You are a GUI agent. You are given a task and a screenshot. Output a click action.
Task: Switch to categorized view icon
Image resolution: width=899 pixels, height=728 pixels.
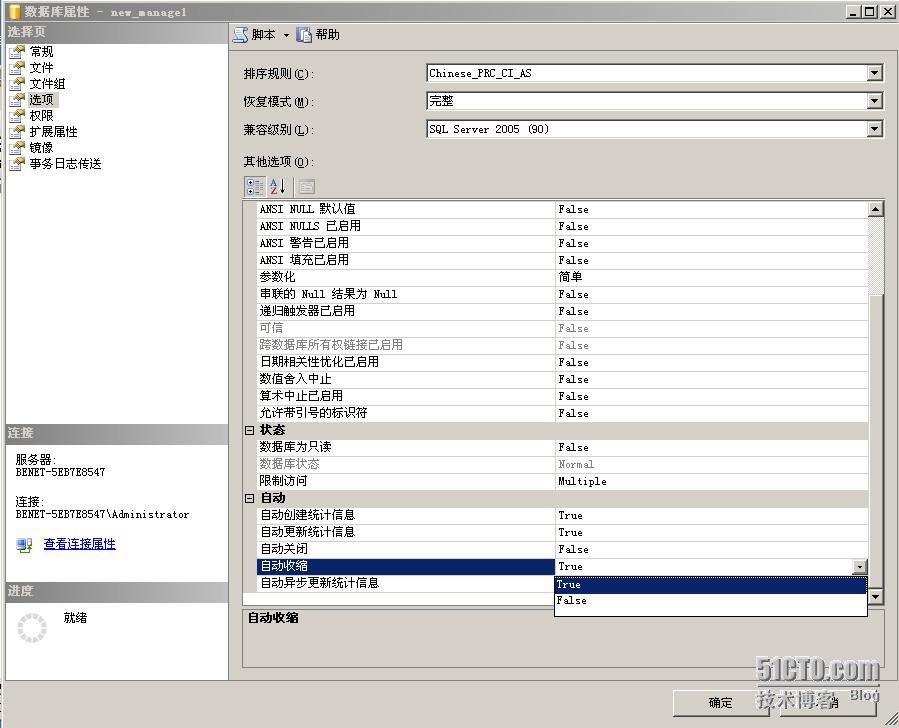[x=255, y=186]
